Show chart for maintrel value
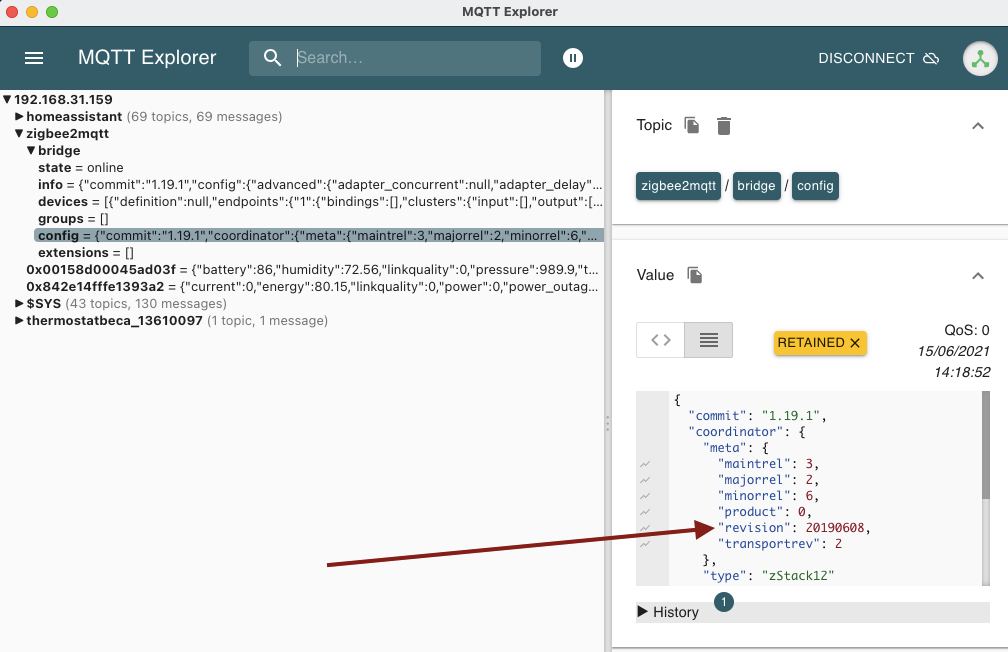This screenshot has height=652, width=1008. (x=645, y=464)
